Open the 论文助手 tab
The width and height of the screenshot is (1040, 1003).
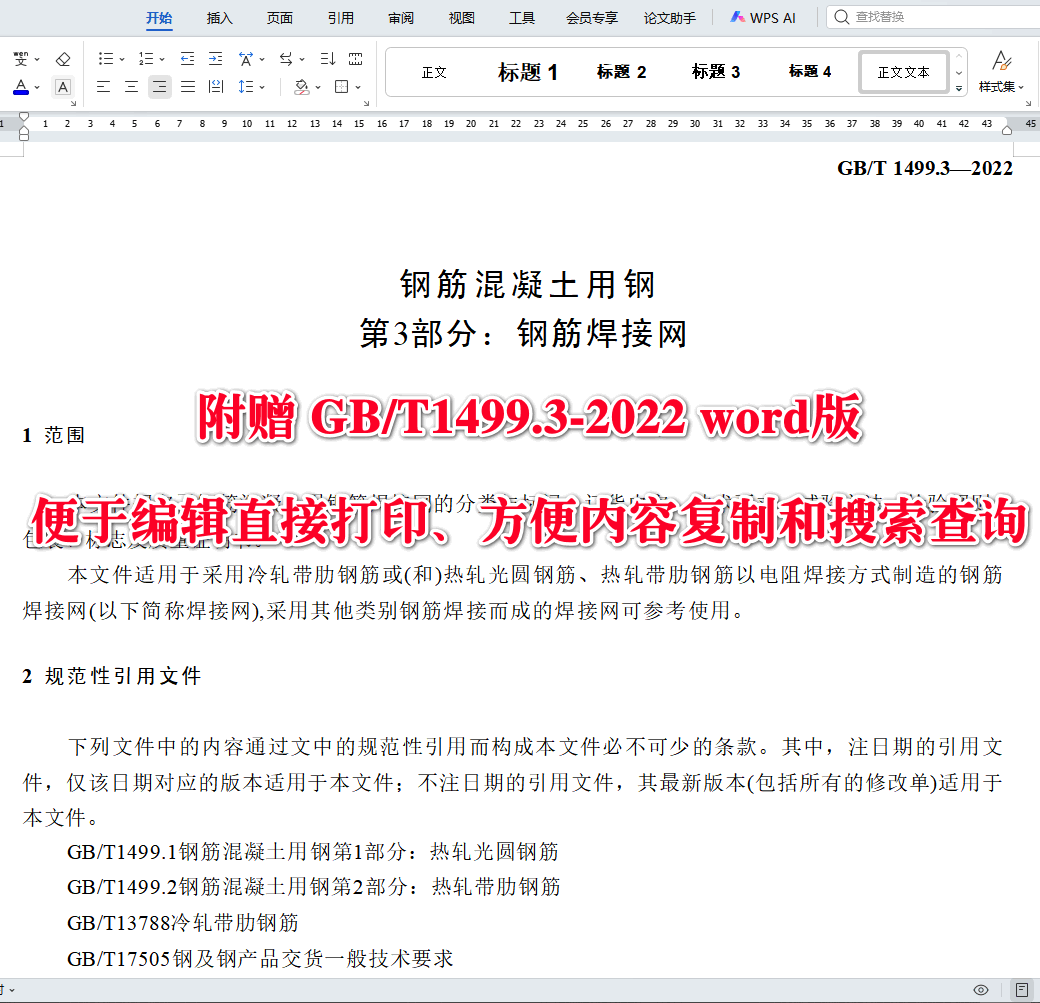(x=670, y=18)
